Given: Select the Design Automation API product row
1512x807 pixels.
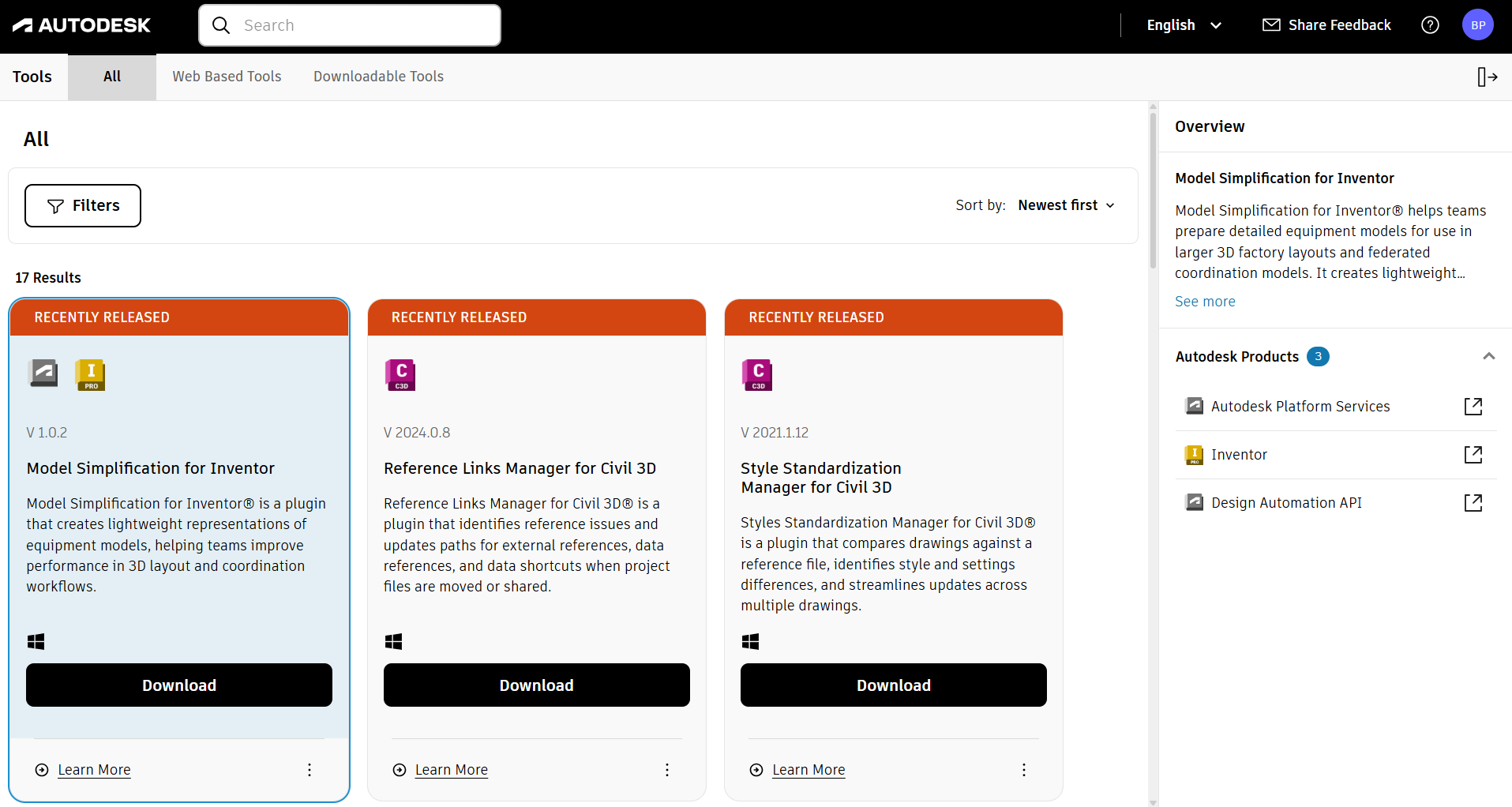Looking at the screenshot, I should click(x=1336, y=503).
